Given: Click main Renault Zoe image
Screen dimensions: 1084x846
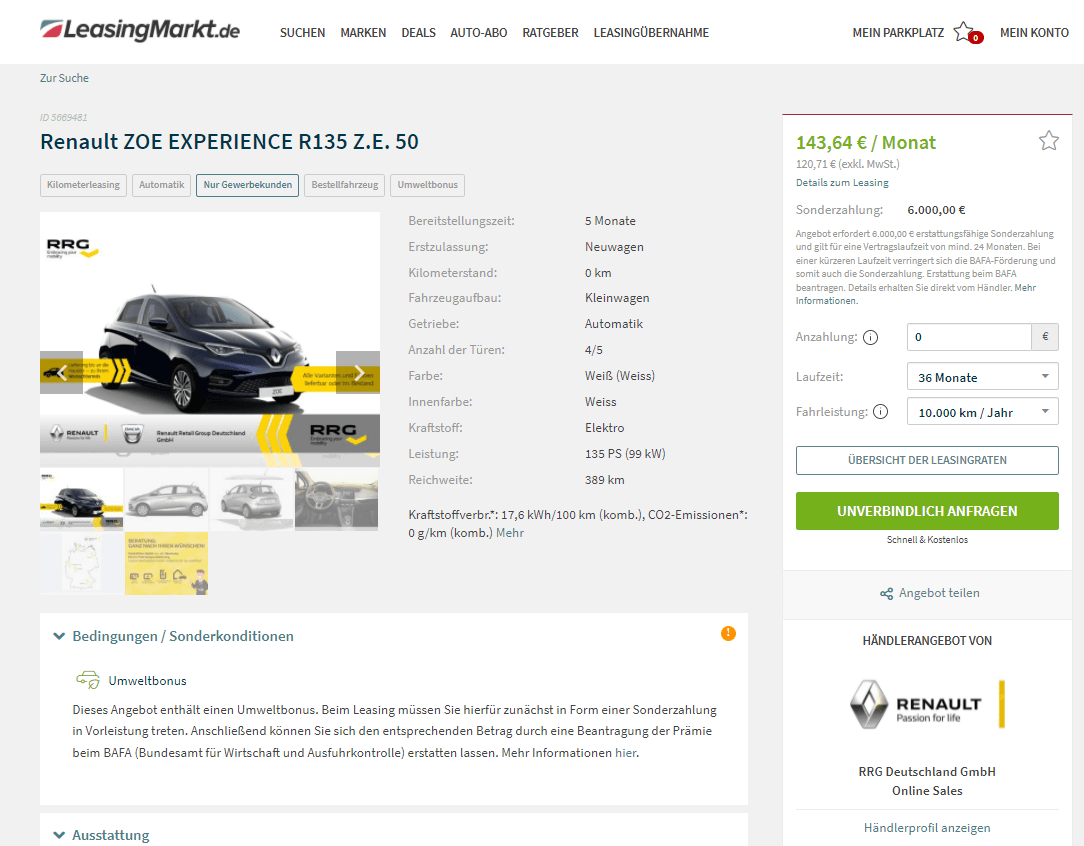Looking at the screenshot, I should click(x=210, y=339).
